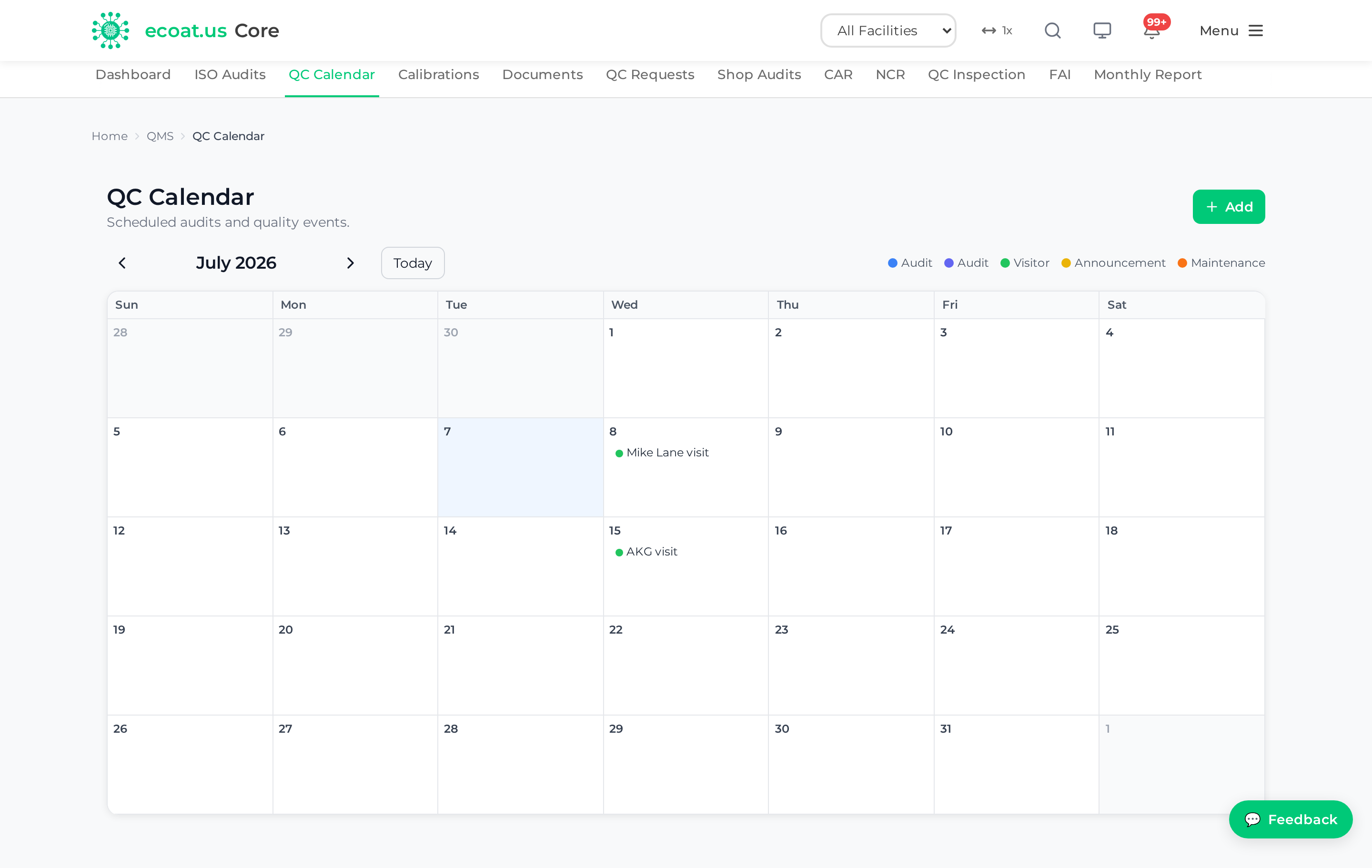Select the highlighted July 7 day cell
The width and height of the screenshot is (1372, 868).
coord(520,467)
